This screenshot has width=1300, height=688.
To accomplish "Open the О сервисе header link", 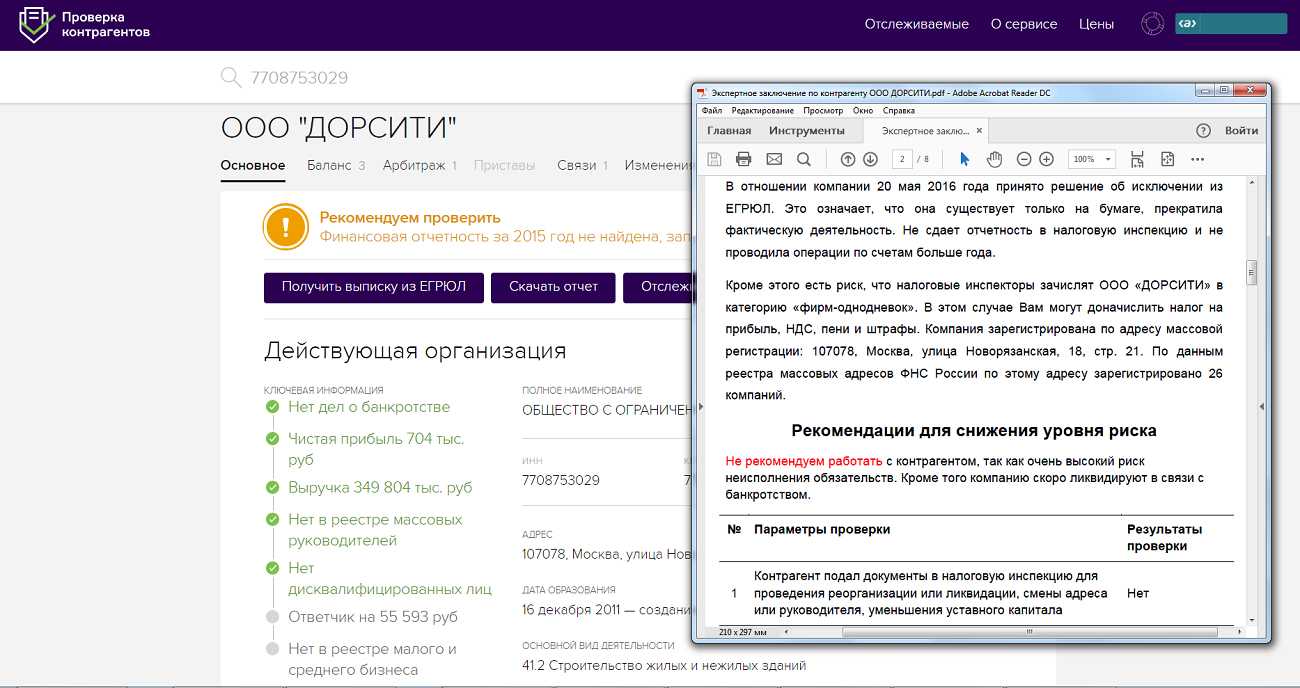I will 1024,24.
